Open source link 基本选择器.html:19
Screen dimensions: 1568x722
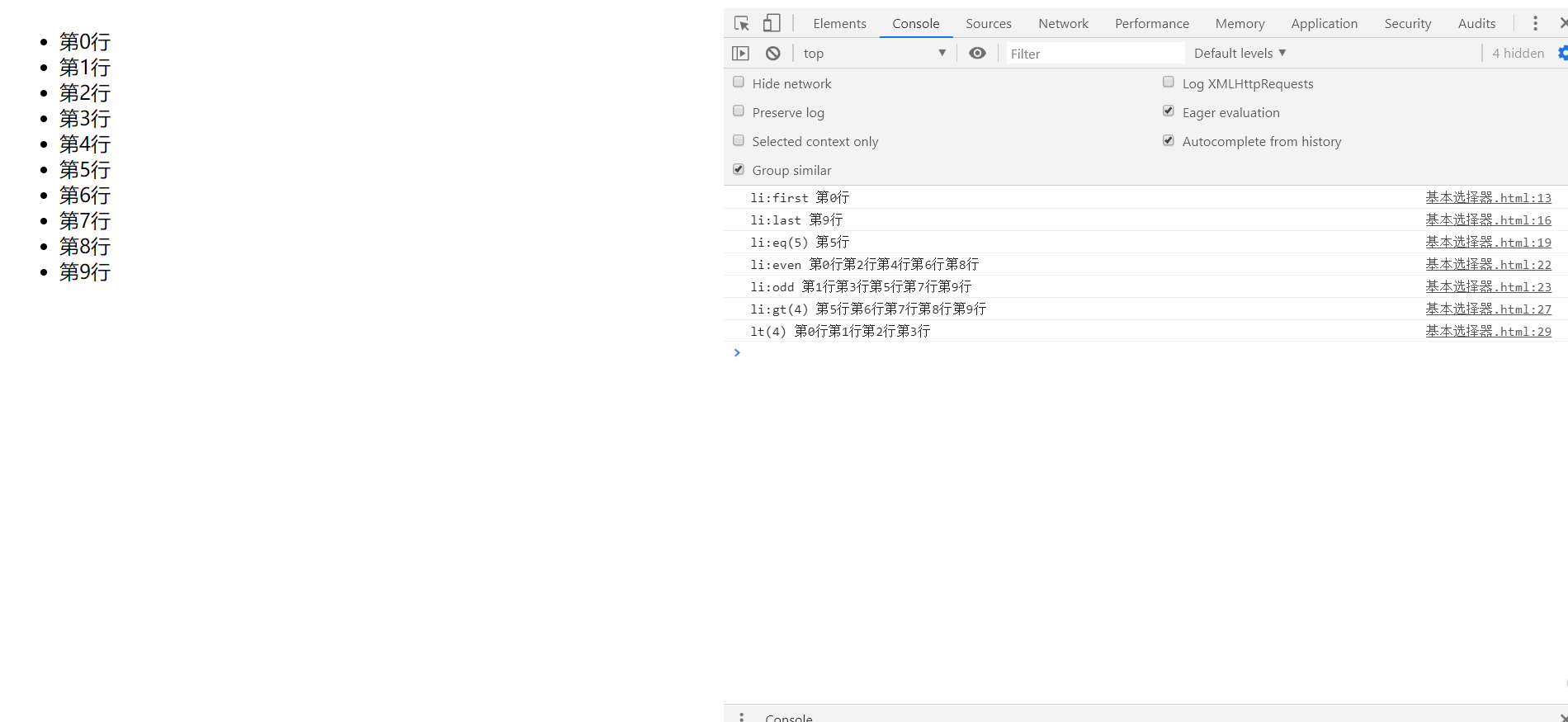1488,243
